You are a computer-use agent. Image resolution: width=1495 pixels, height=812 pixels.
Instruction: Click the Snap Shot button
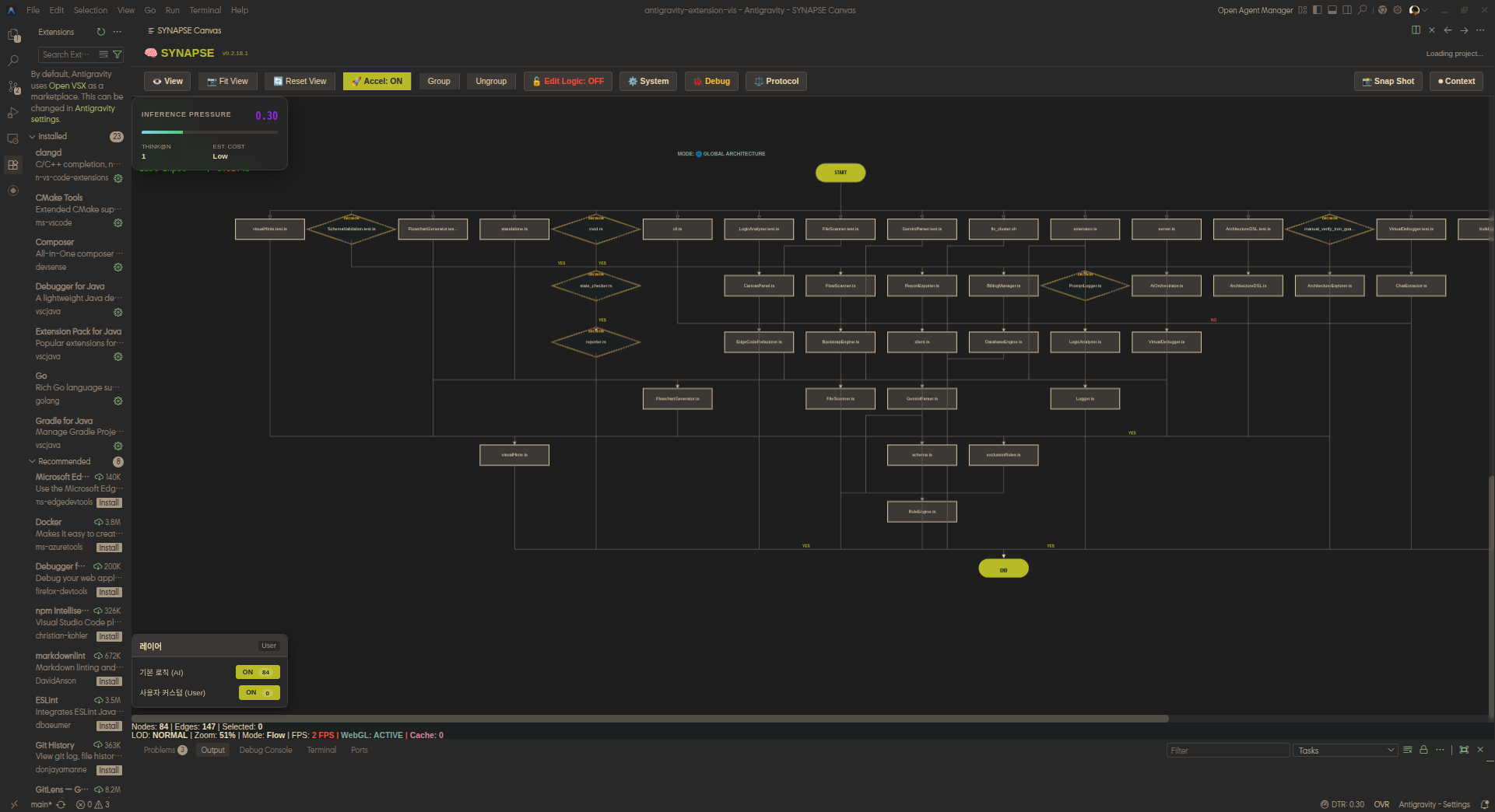click(1388, 81)
